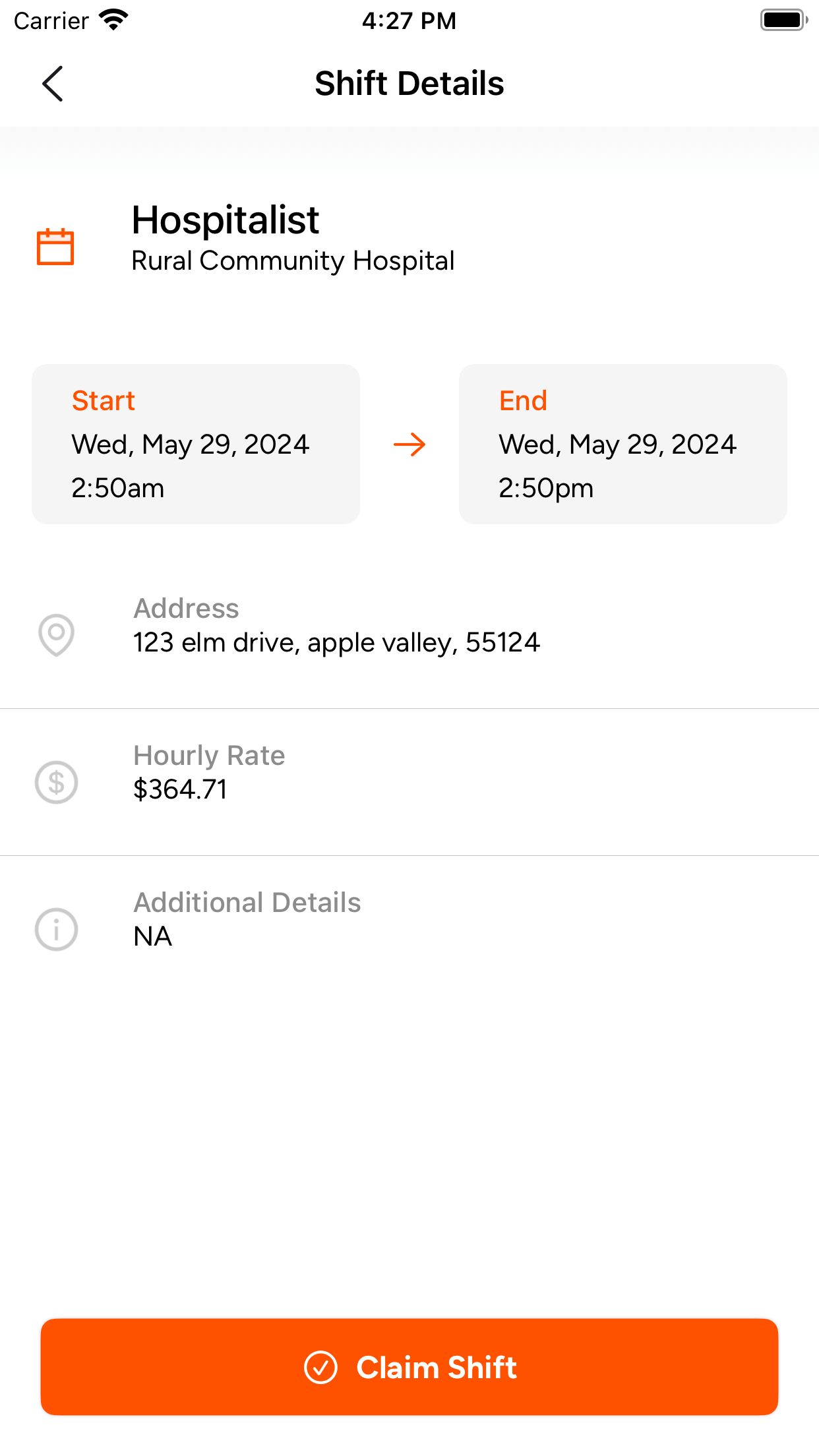Tap the battery indicator
819x1456 pixels.
click(783, 20)
